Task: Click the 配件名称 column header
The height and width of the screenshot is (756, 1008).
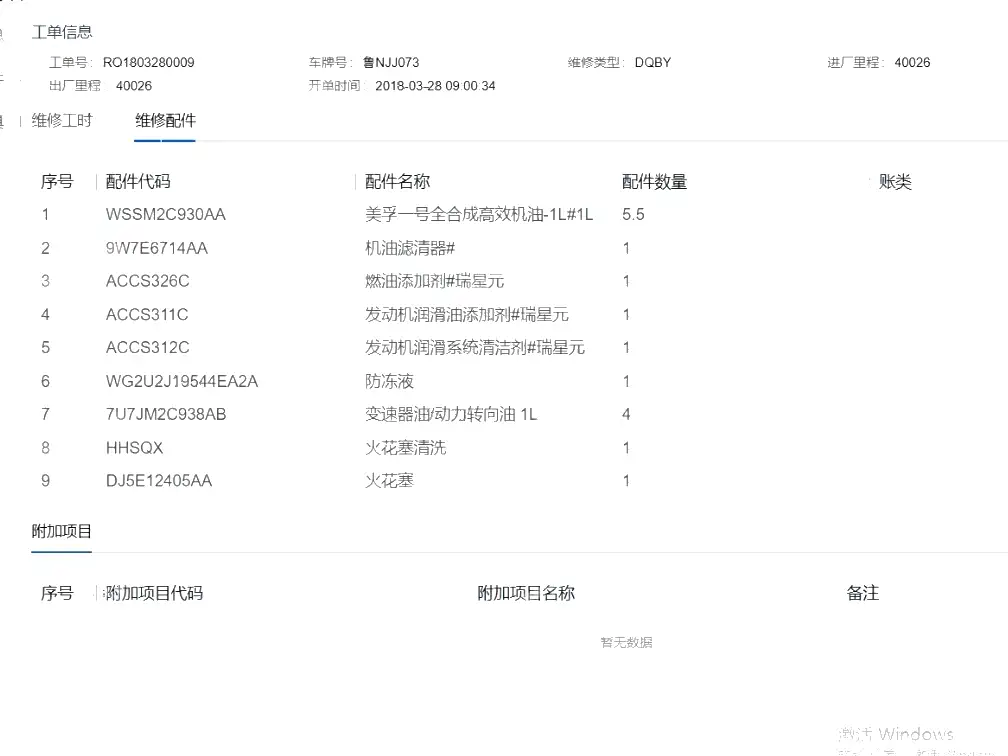Action: (397, 182)
